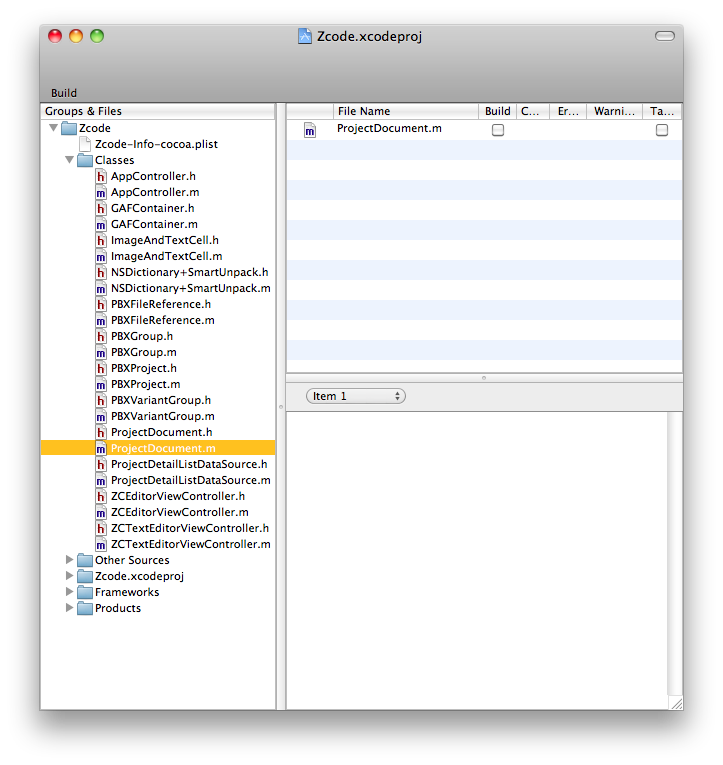The image size is (723, 765).
Task: Toggle the Target checkbox for ProjectDocument.m
Action: point(662,130)
